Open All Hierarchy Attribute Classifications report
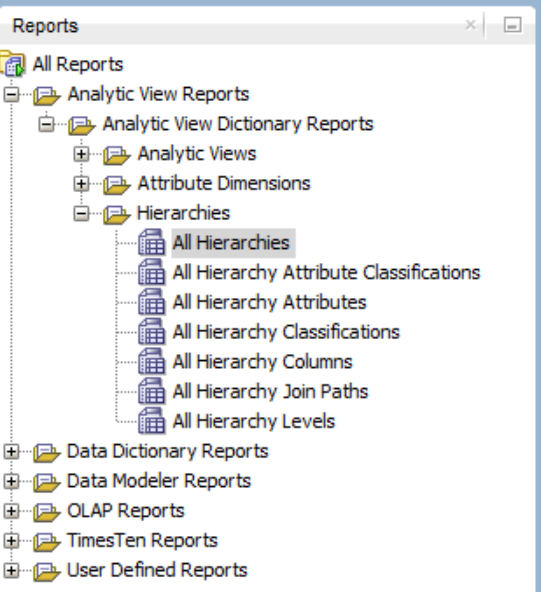 click(326, 273)
